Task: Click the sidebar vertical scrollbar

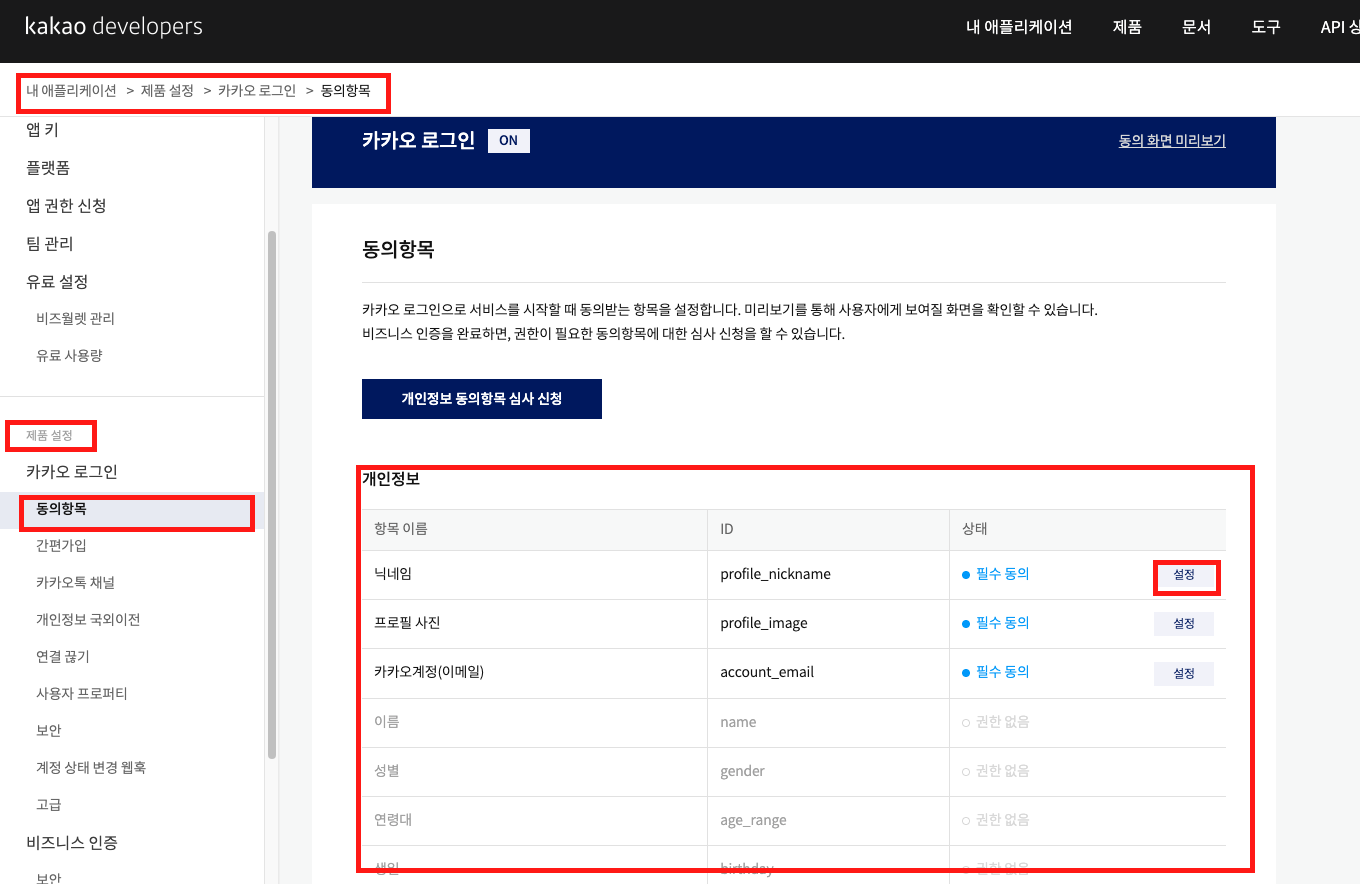Action: coord(271,494)
